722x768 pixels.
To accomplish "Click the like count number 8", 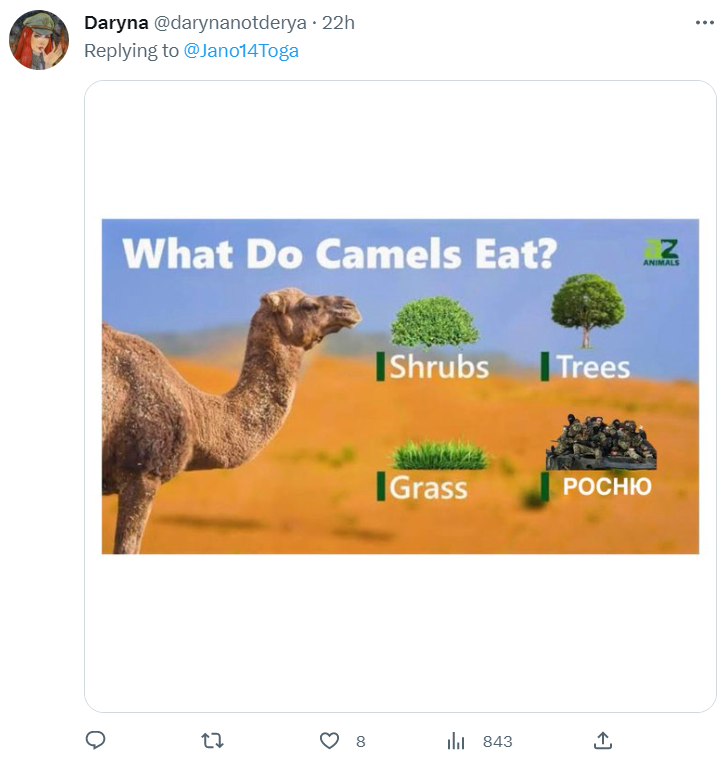I will [360, 741].
